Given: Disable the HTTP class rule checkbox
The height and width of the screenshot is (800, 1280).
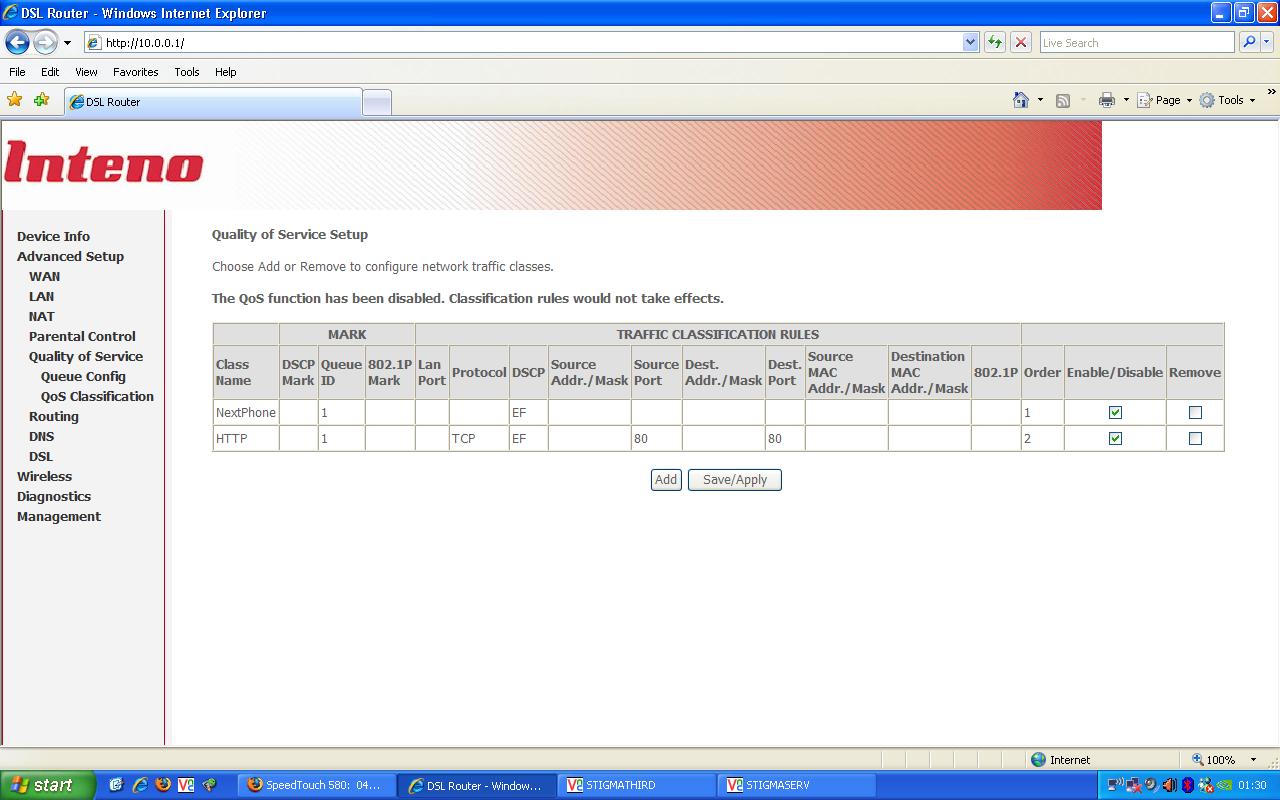Looking at the screenshot, I should coord(1115,438).
